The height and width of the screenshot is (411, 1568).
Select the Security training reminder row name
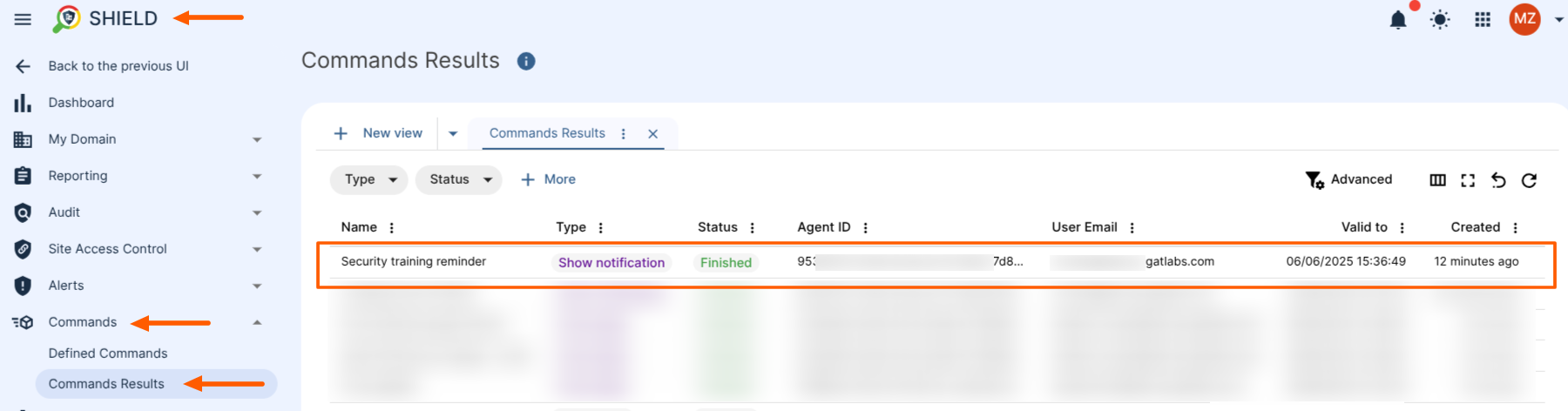point(414,261)
